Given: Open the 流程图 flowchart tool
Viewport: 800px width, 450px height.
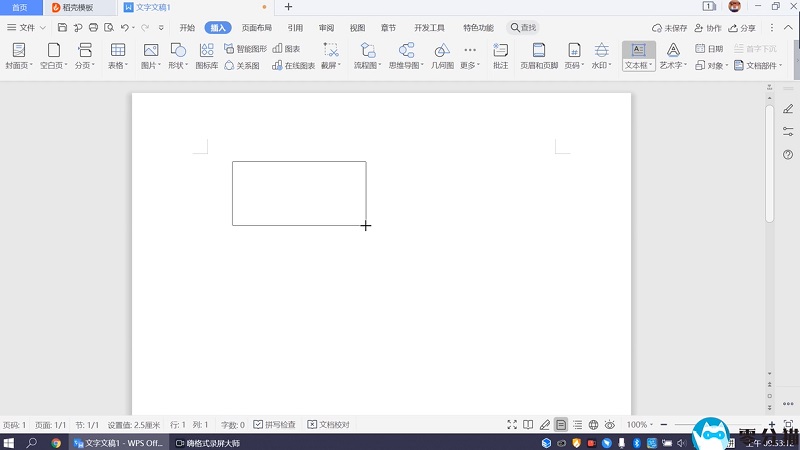Looking at the screenshot, I should coord(368,50).
